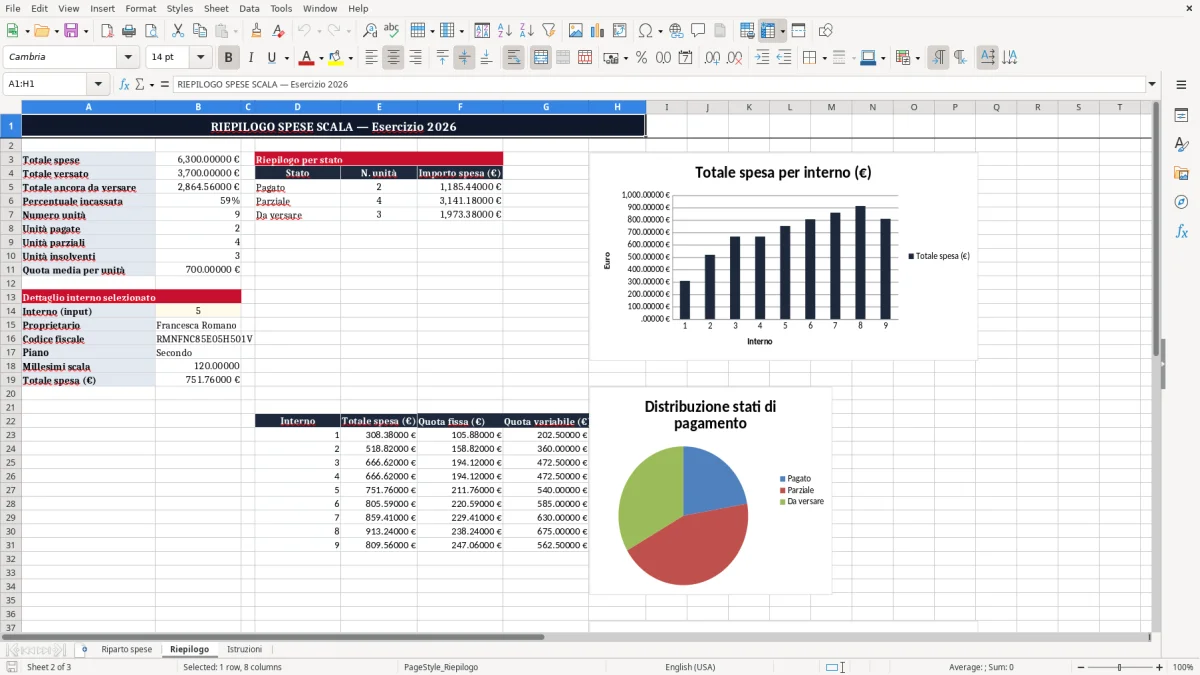Apply the yellow background color swatch
This screenshot has width=1200, height=675.
pos(335,58)
